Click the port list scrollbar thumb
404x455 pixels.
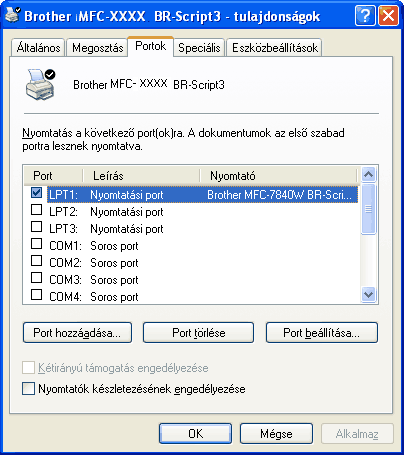click(369, 209)
